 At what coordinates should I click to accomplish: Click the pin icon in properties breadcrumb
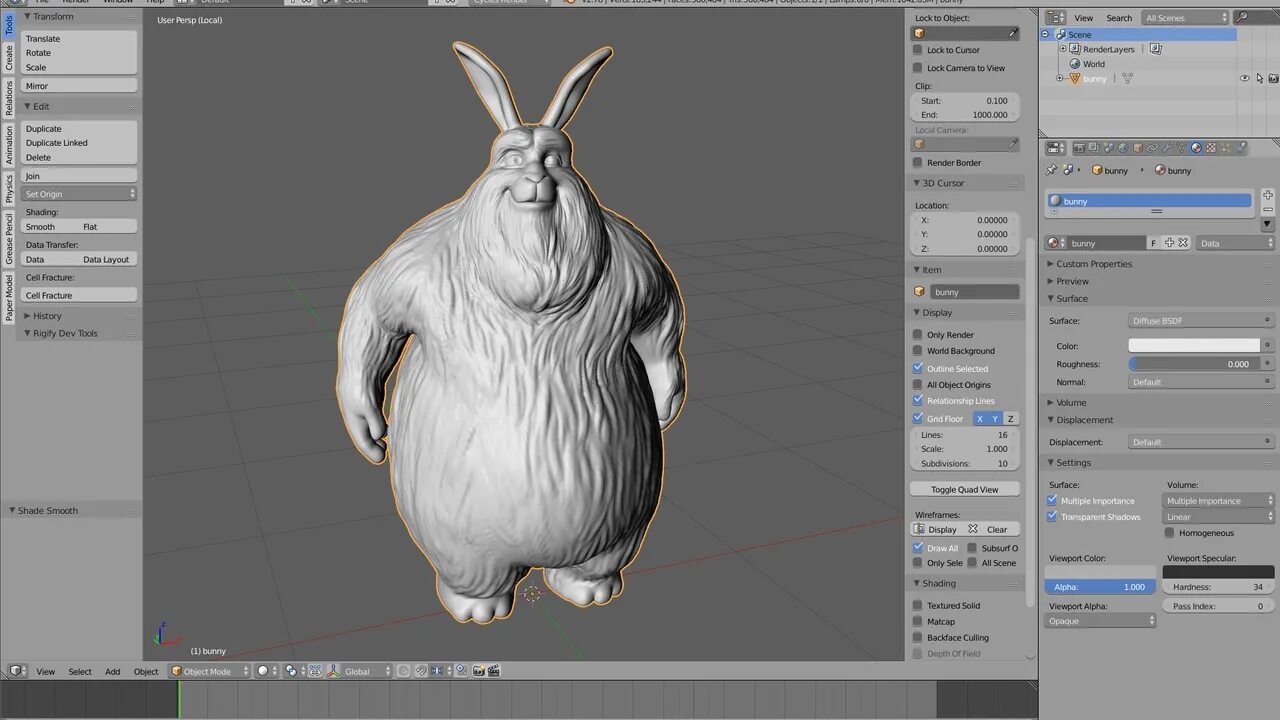(1051, 170)
